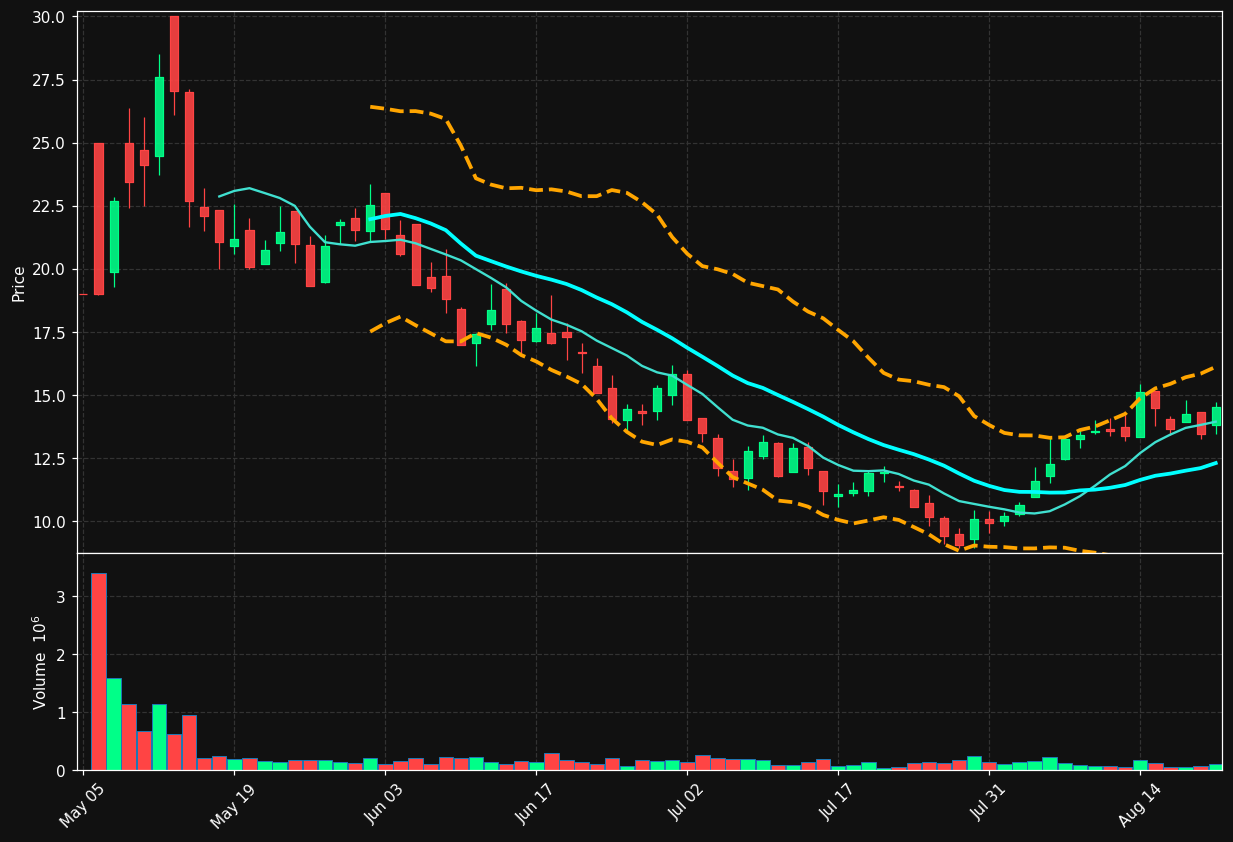Click the 17.5 price tick label

[49, 333]
